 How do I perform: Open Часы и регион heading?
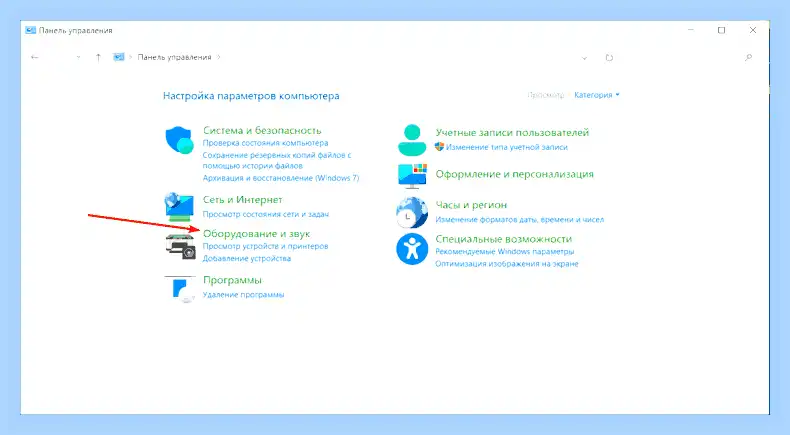(x=472, y=205)
